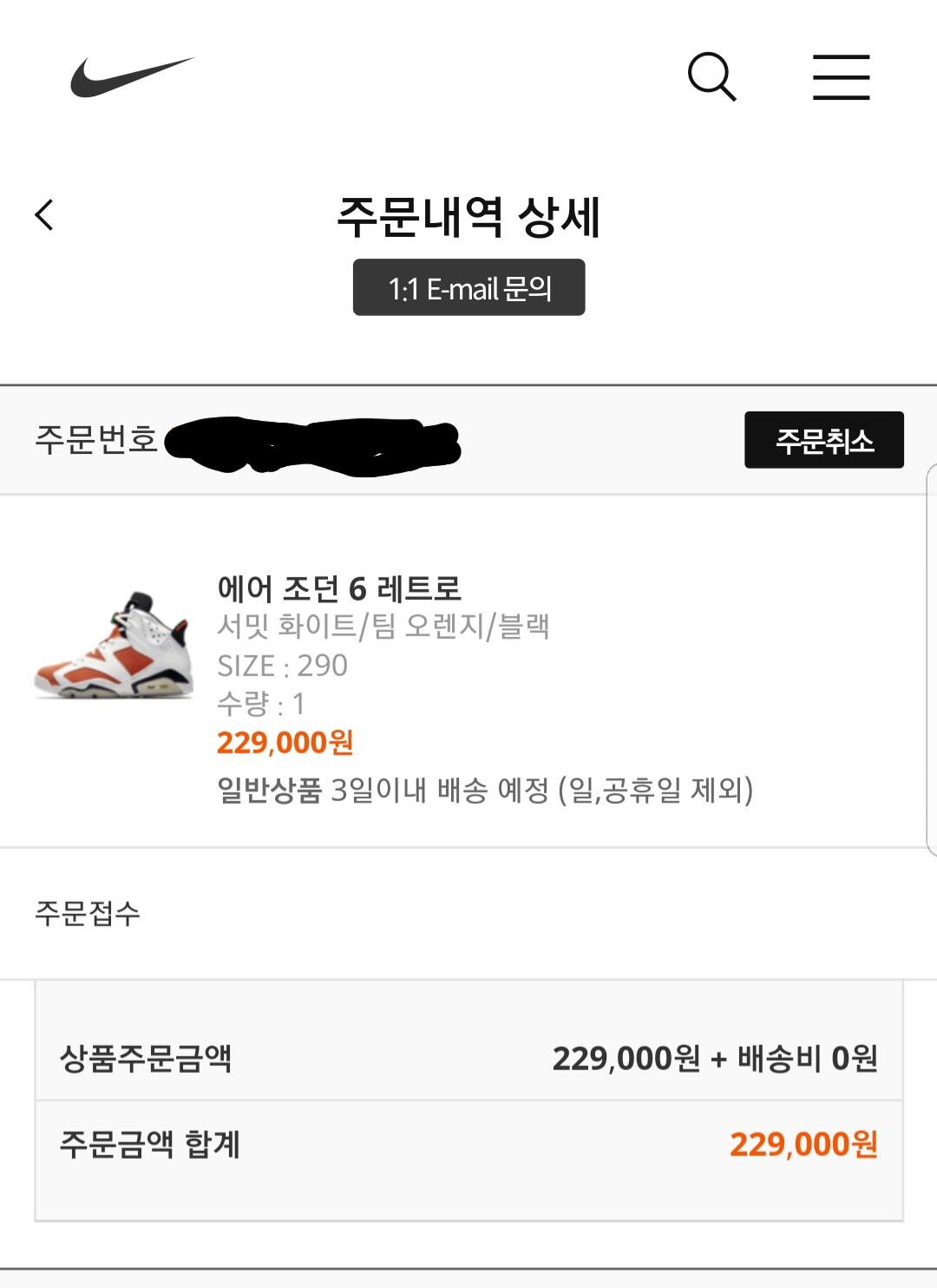Click the 주문금액 합계 total row
This screenshot has height=1288, width=937.
tap(468, 1145)
